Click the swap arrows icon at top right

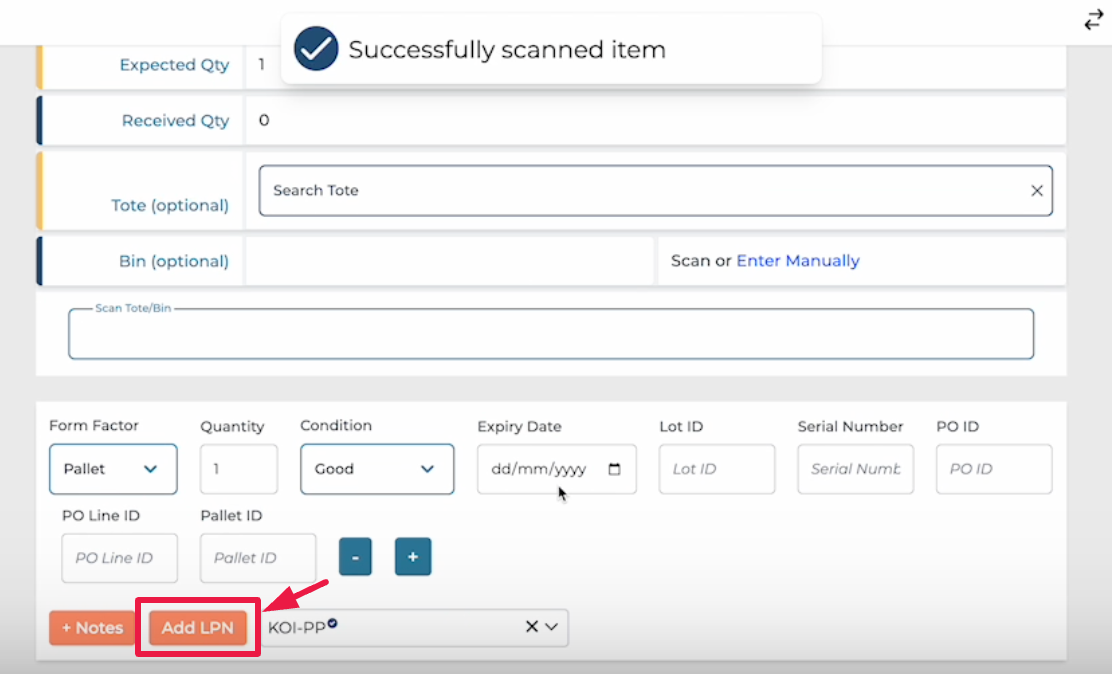1093,20
